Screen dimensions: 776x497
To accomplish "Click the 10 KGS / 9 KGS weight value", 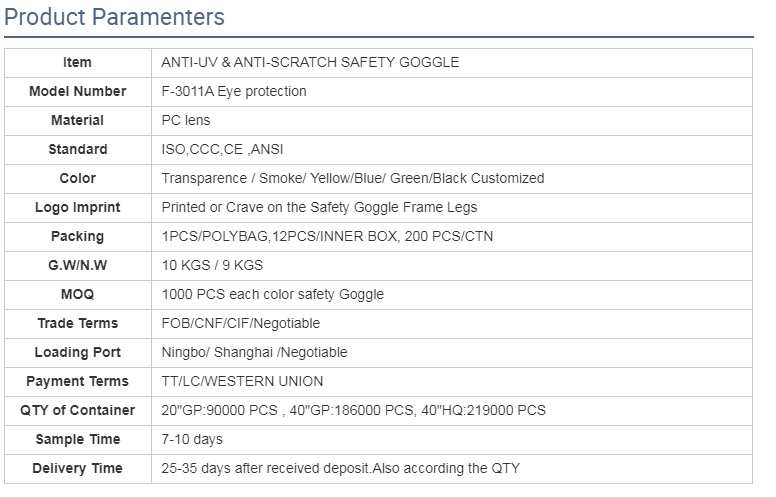I will pyautogui.click(x=212, y=265).
